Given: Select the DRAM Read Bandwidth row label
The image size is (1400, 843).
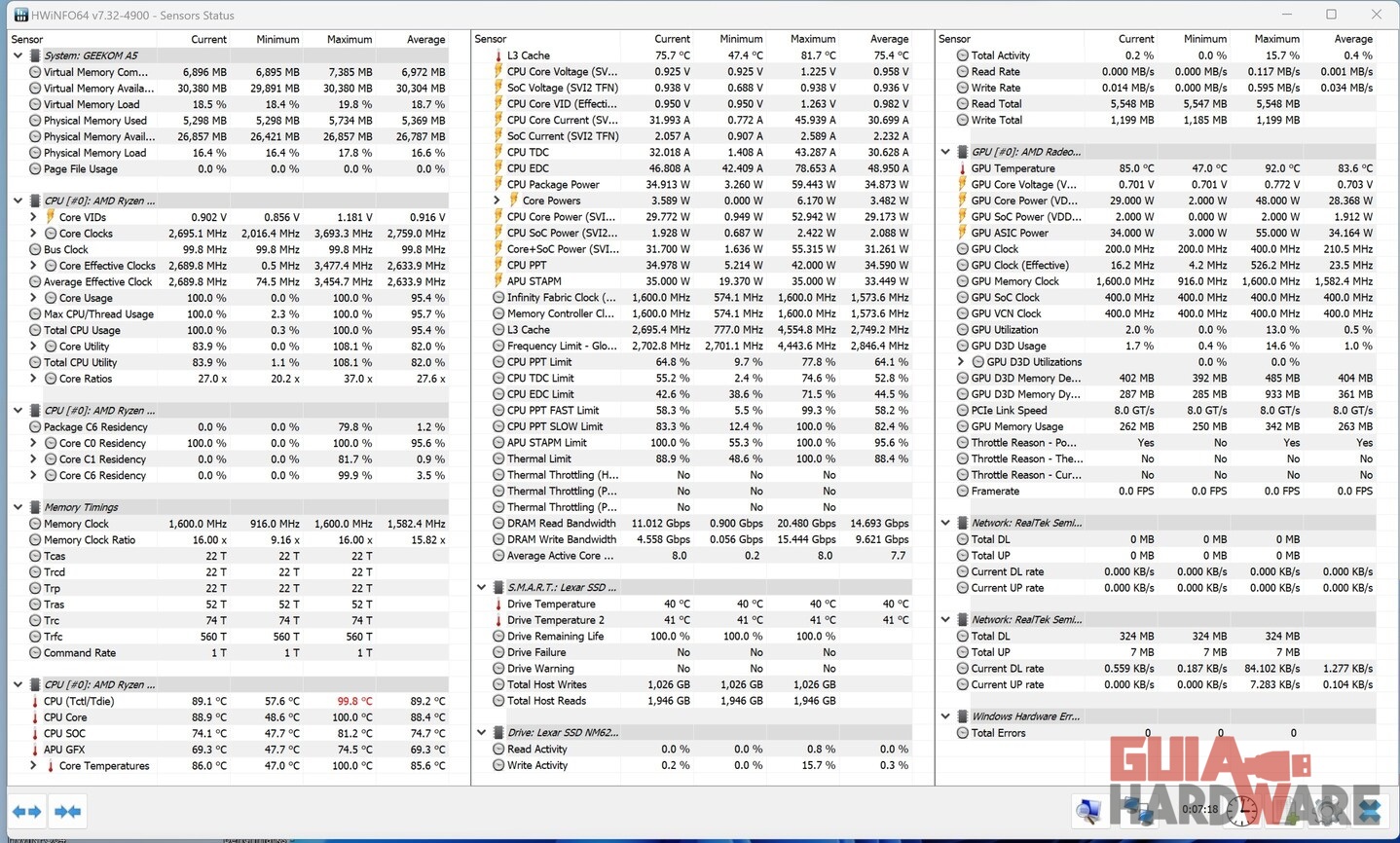Looking at the screenshot, I should (562, 524).
